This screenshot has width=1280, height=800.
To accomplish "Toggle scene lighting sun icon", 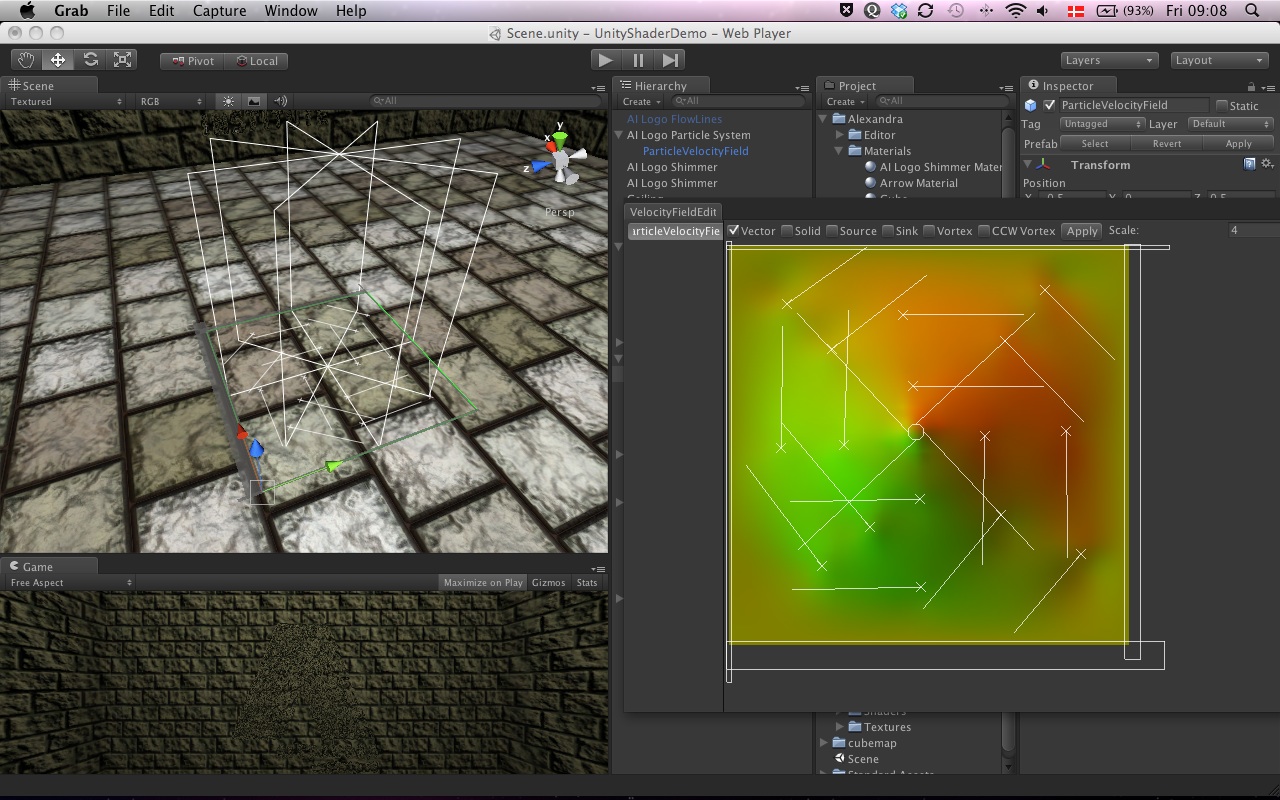I will (x=229, y=101).
